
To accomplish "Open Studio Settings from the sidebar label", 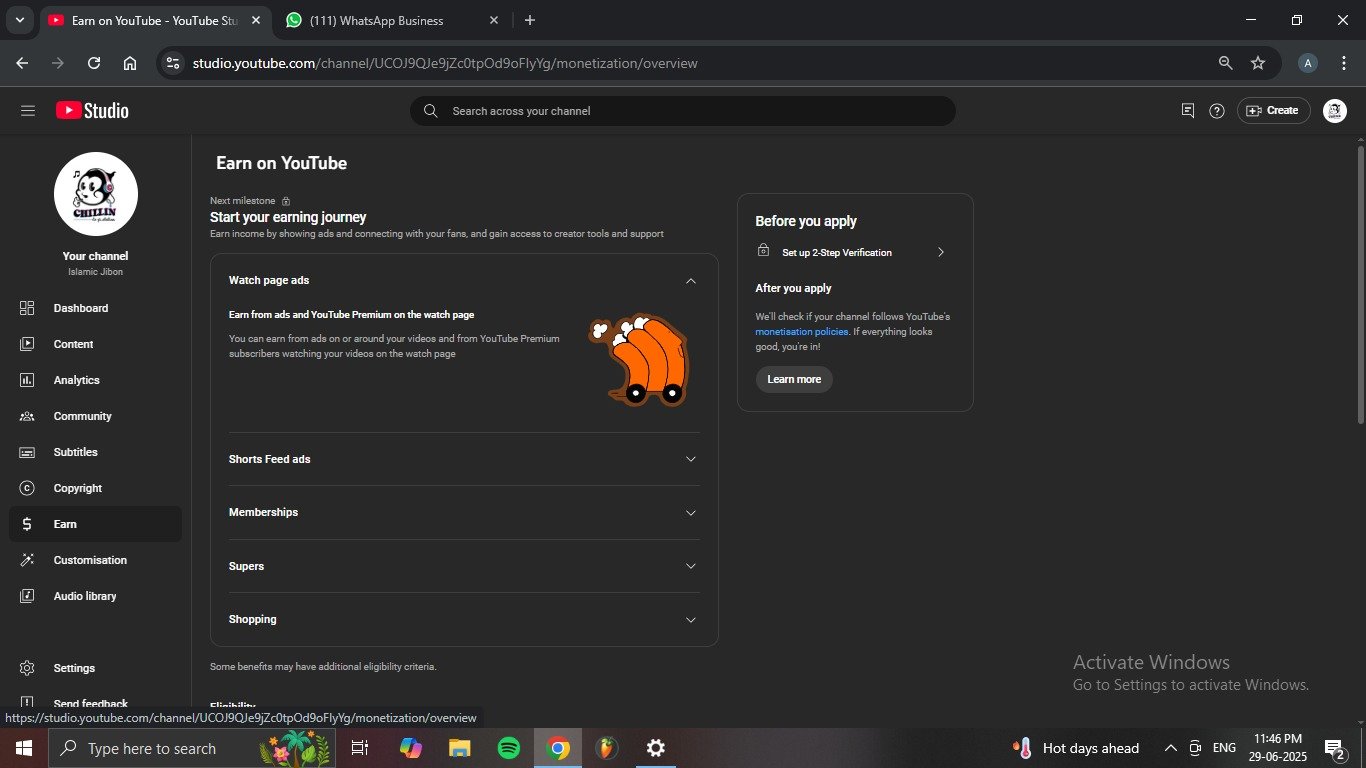I will point(74,668).
